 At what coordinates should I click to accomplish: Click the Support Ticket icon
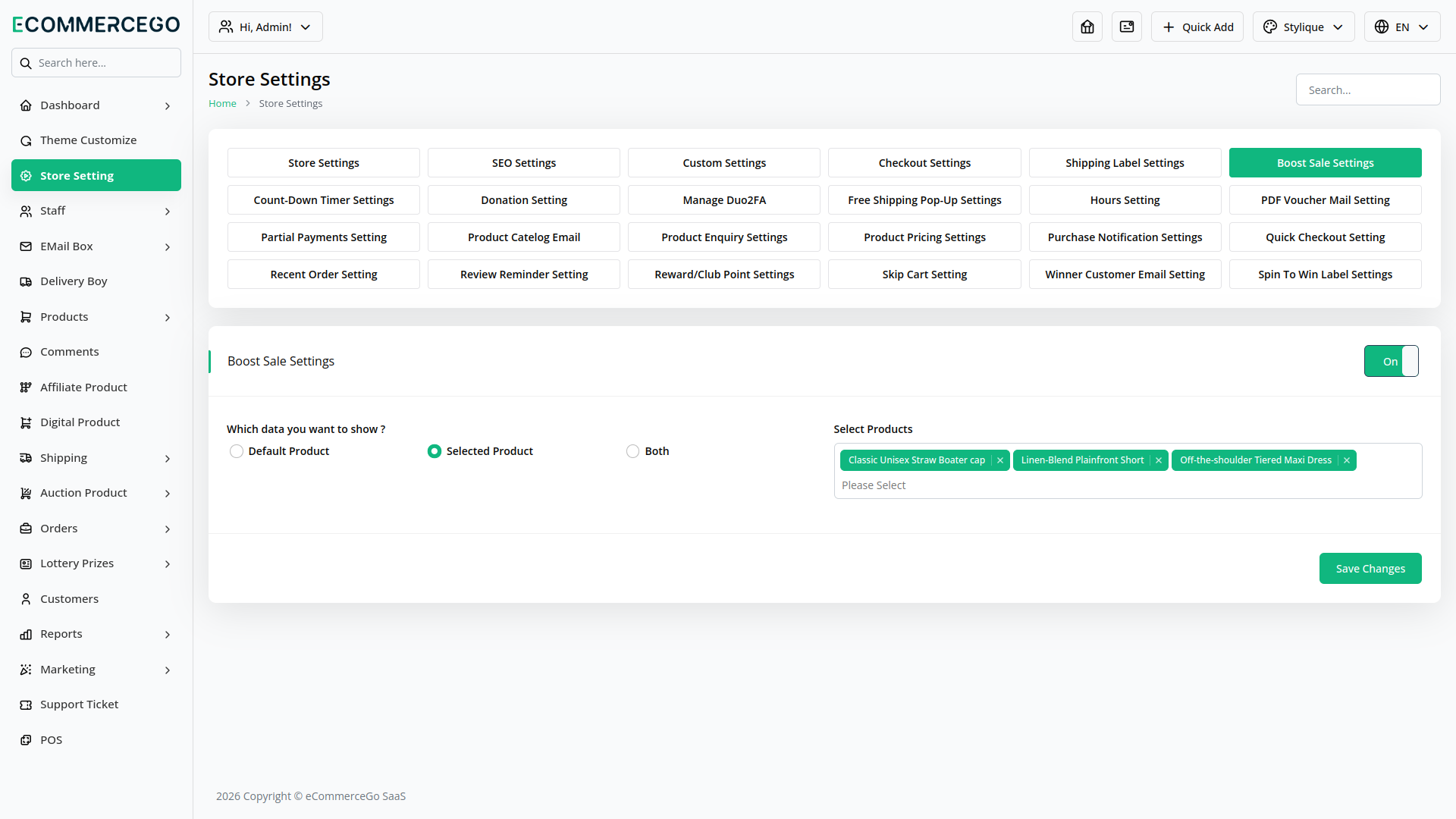[26, 704]
